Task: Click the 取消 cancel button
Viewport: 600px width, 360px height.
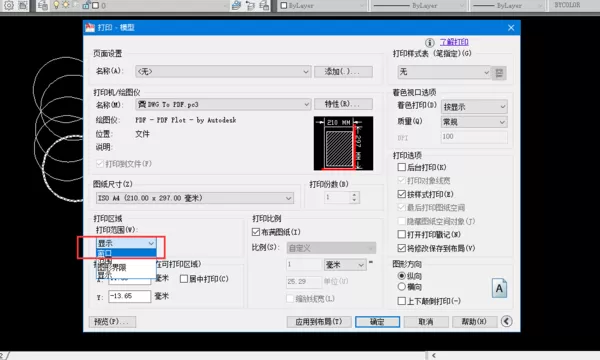Action: pyautogui.click(x=426, y=322)
